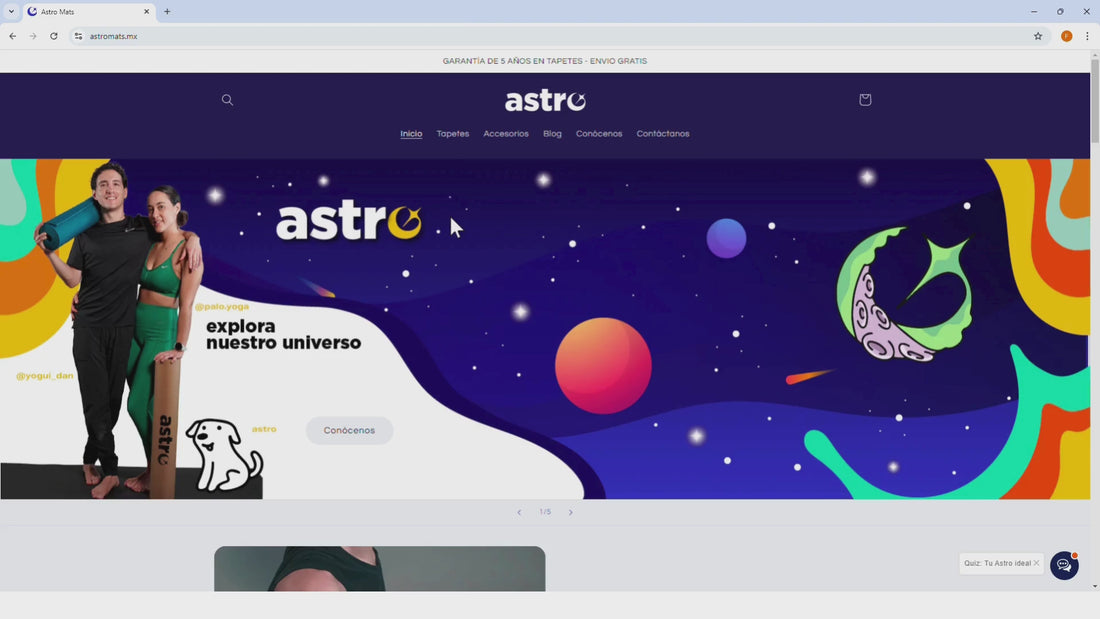1100x619 pixels.
Task: Click the browser forward arrow
Action: 33,36
